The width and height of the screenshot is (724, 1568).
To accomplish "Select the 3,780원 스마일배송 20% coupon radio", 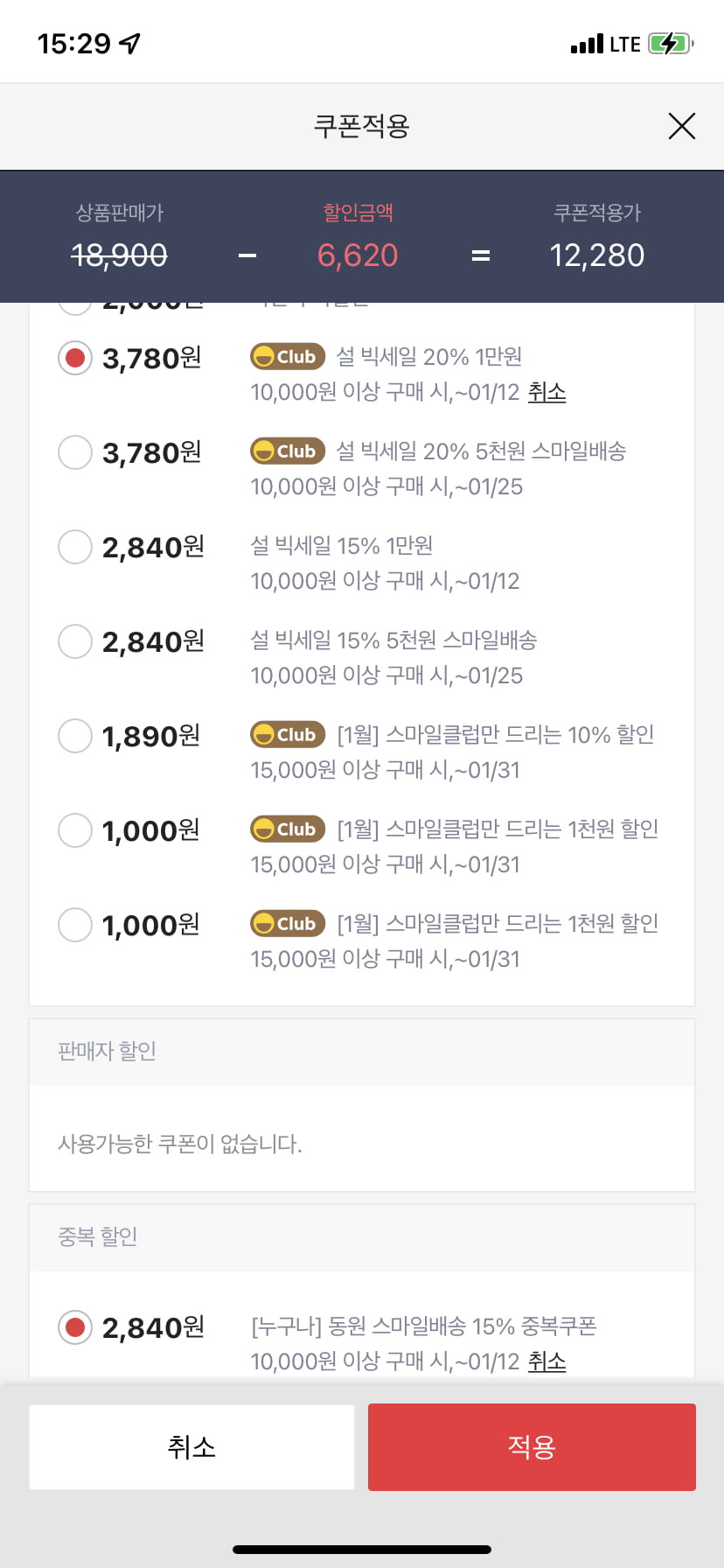I will [x=75, y=452].
